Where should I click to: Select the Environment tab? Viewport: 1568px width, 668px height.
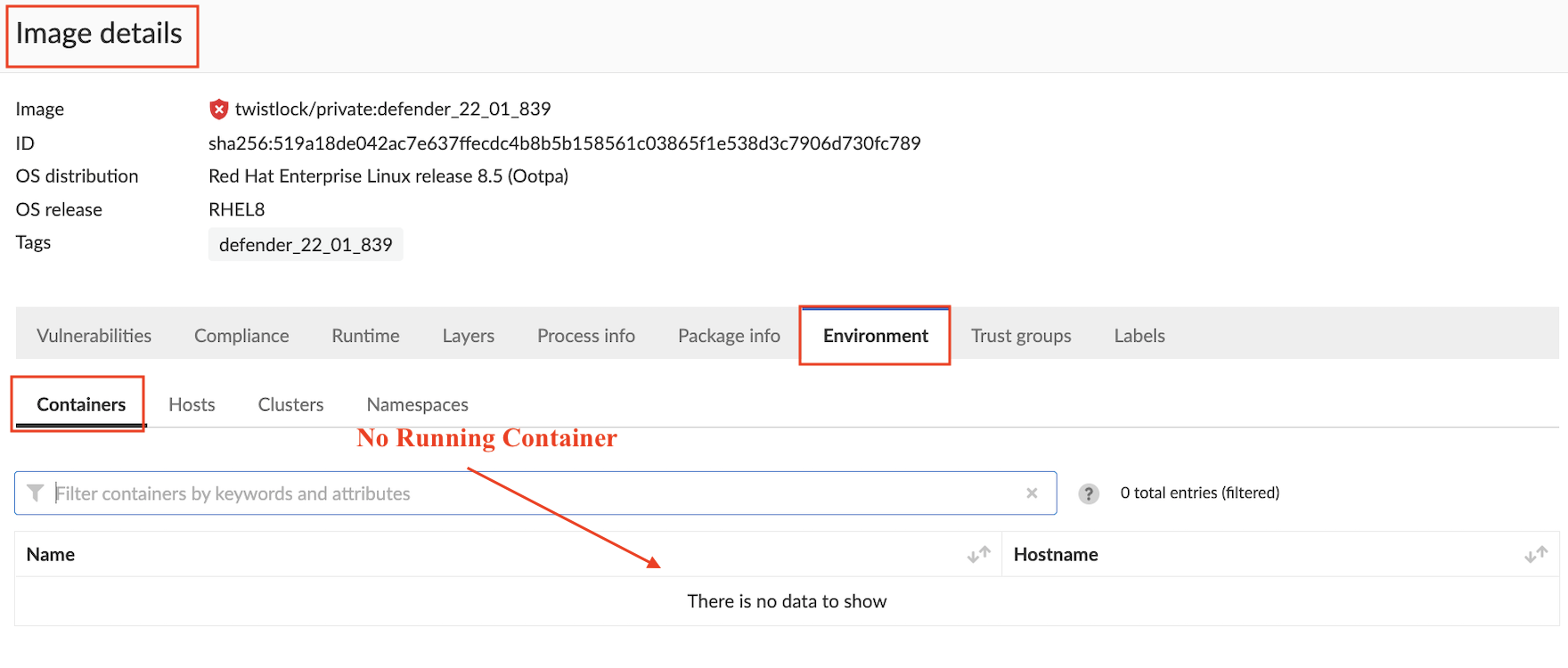click(x=875, y=336)
